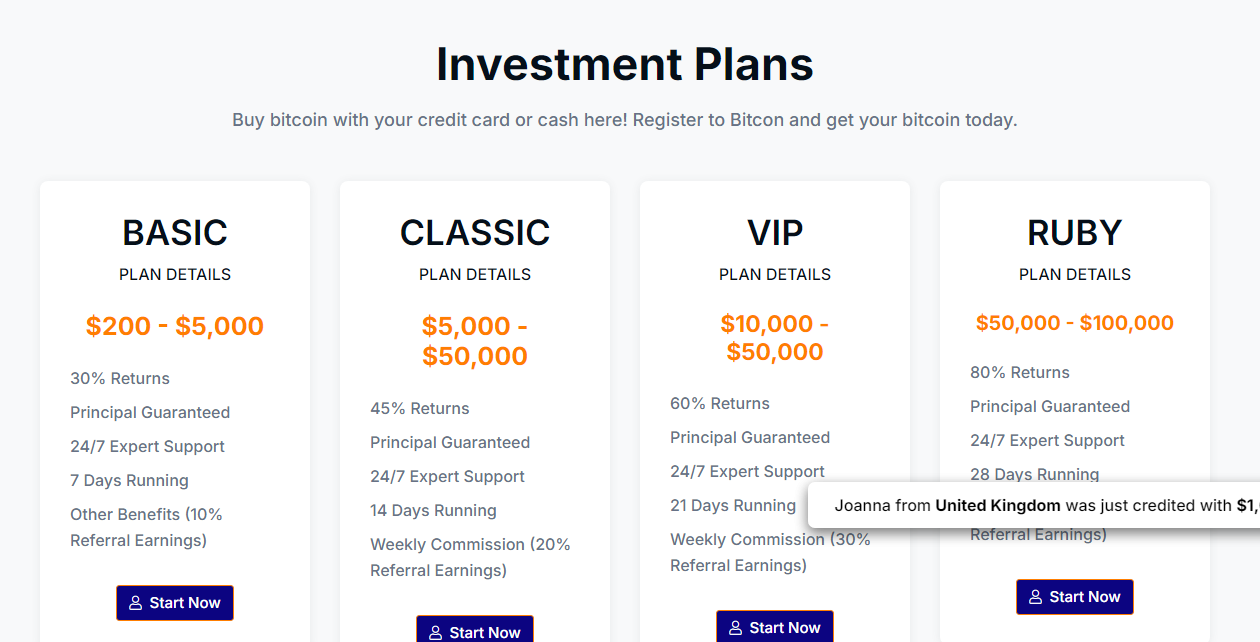The image size is (1260, 642).
Task: Click the Investment Plans page heading
Action: [x=625, y=64]
